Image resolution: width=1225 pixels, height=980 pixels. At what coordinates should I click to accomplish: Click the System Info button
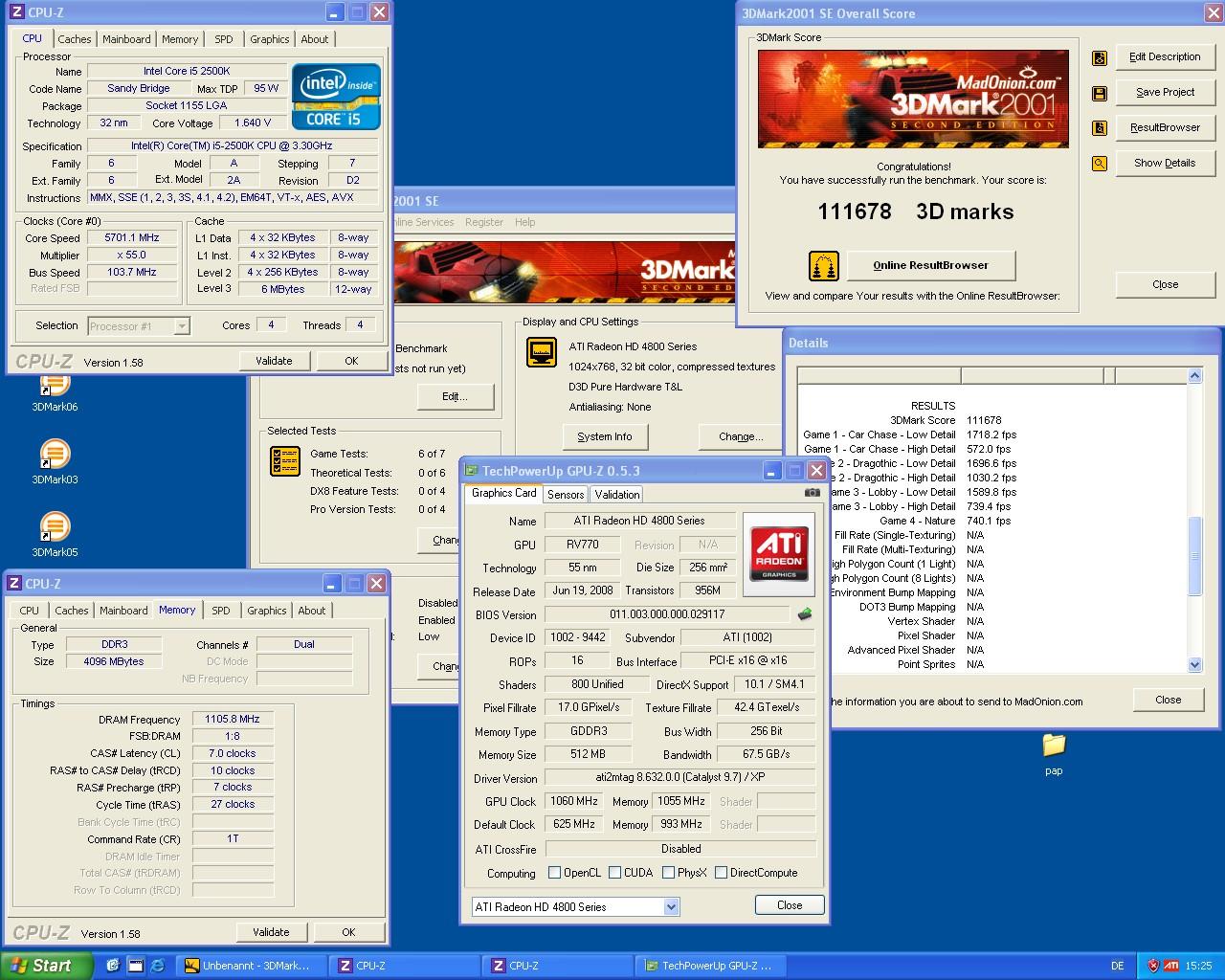pyautogui.click(x=605, y=436)
